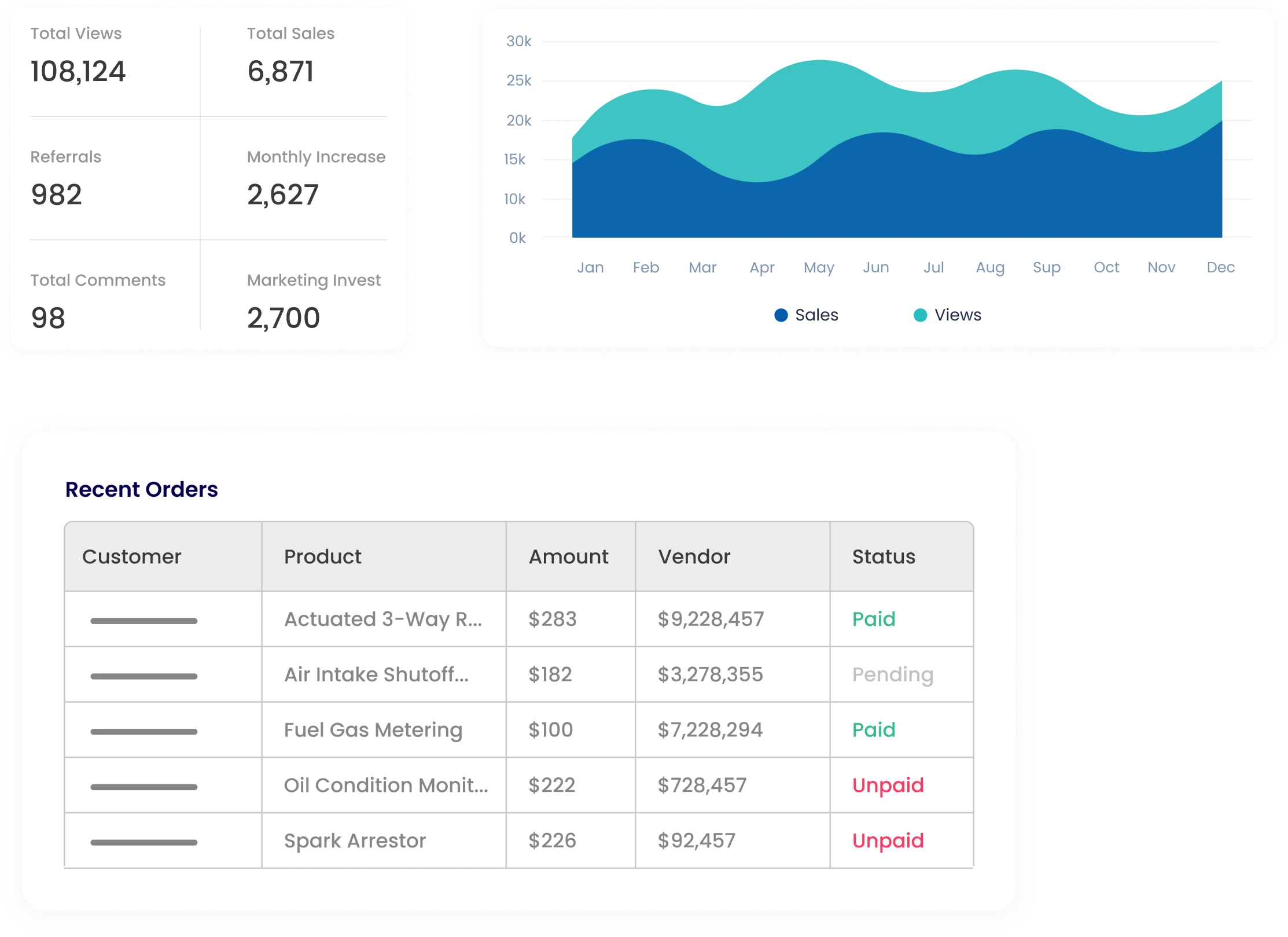Screen dimensions: 1288x937
Task: Click customer placeholder in Spark Arrestor row
Action: point(143,843)
